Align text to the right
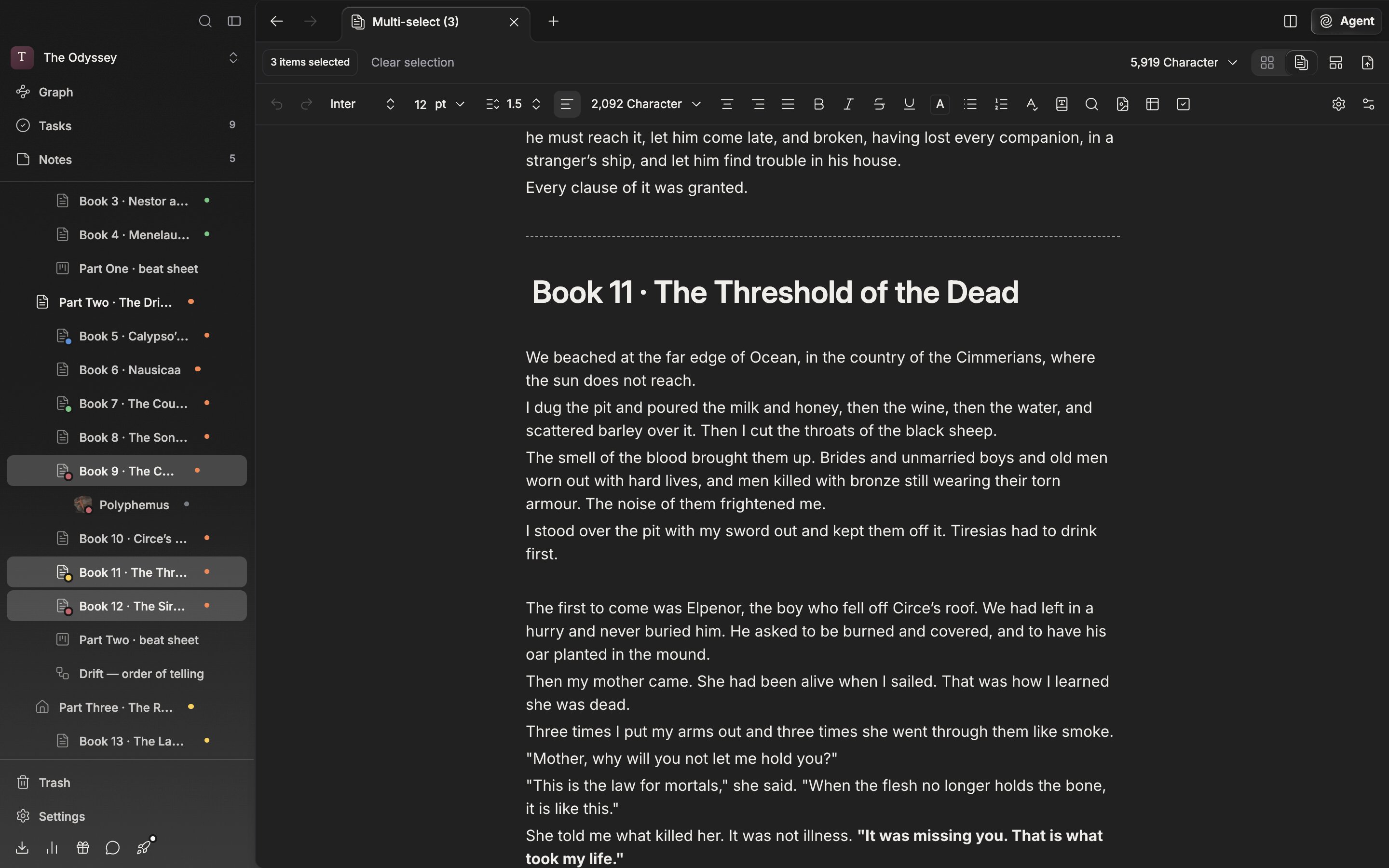1389x868 pixels. [x=758, y=104]
